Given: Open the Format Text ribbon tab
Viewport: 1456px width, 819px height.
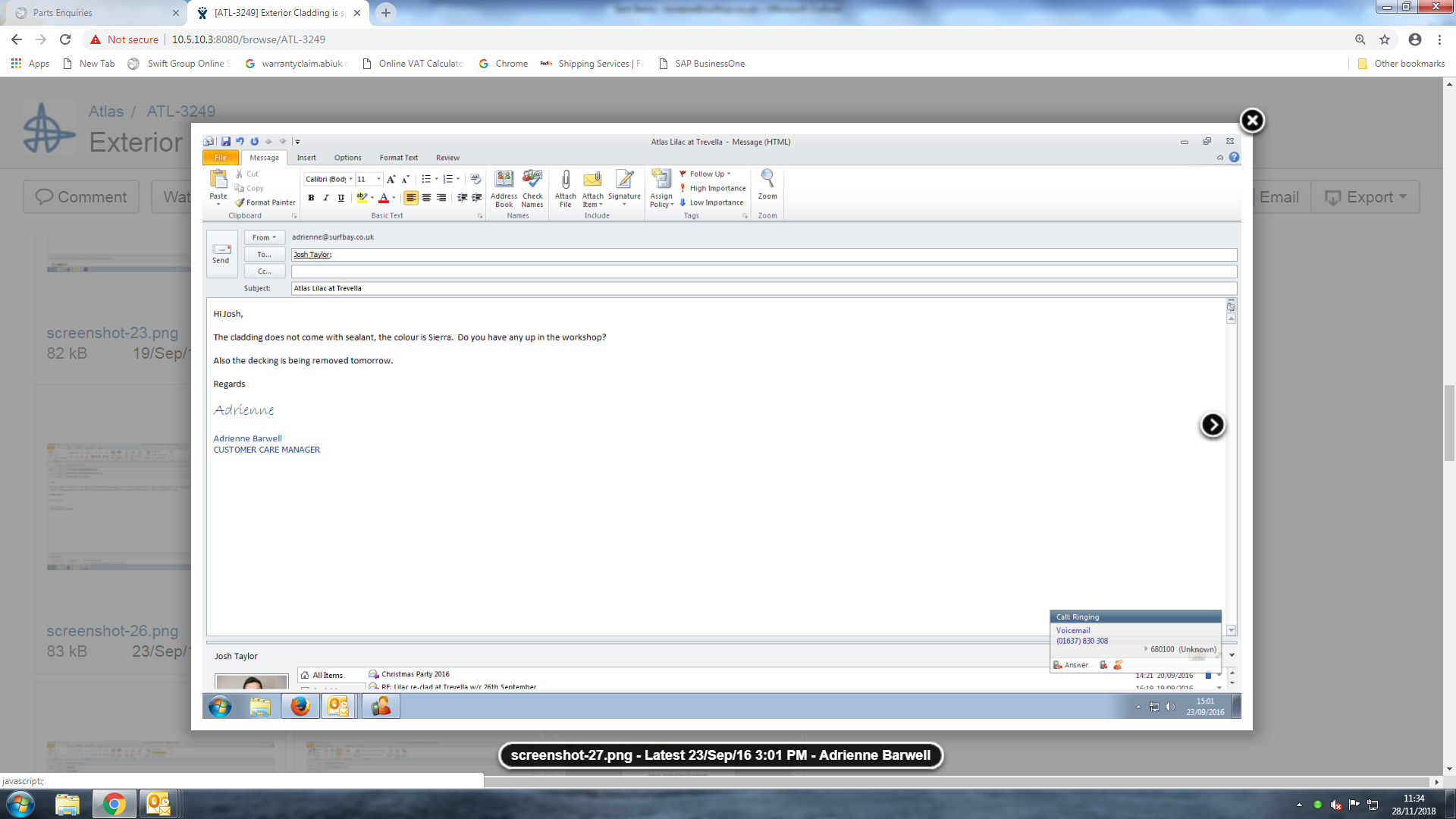Looking at the screenshot, I should coord(398,158).
